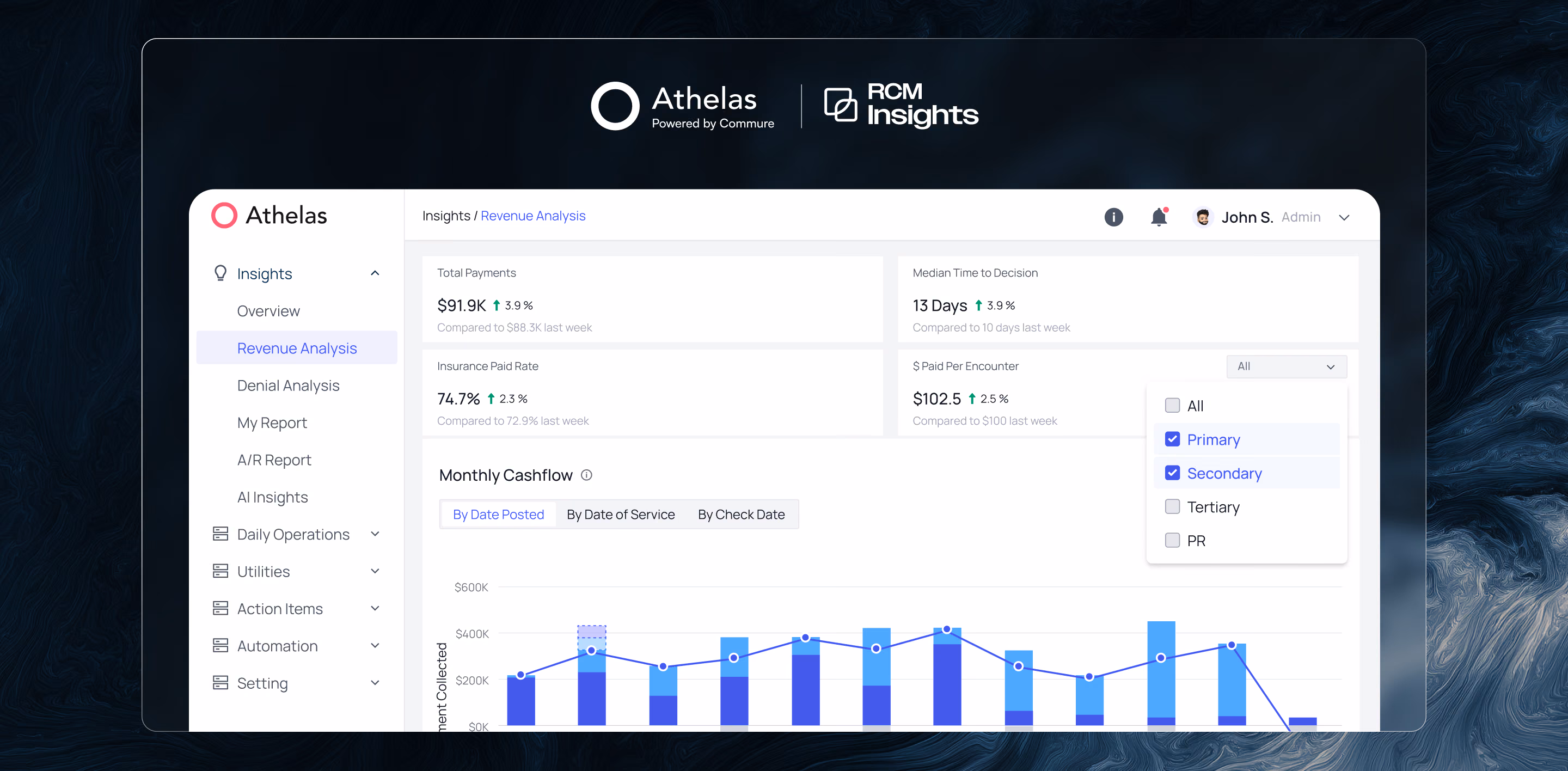Uncheck the Secondary checkbox
This screenshot has height=771, width=1568.
(x=1172, y=473)
